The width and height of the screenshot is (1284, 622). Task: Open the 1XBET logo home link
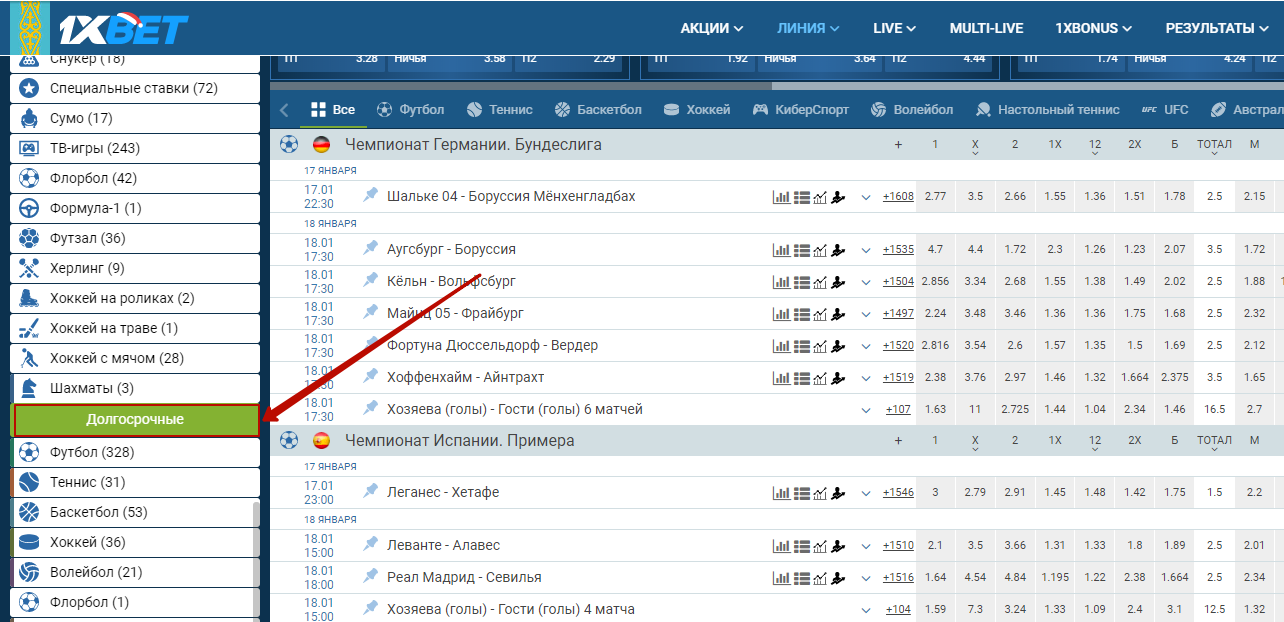point(126,28)
